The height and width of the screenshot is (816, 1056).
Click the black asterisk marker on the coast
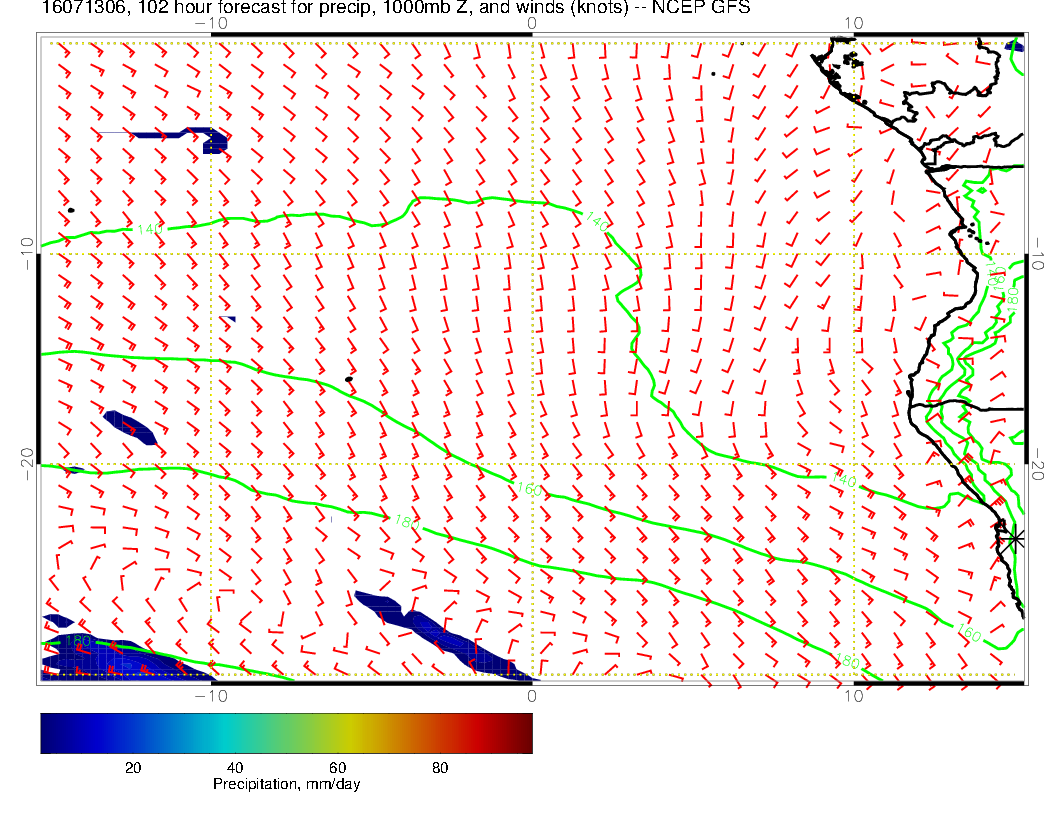1015,538
